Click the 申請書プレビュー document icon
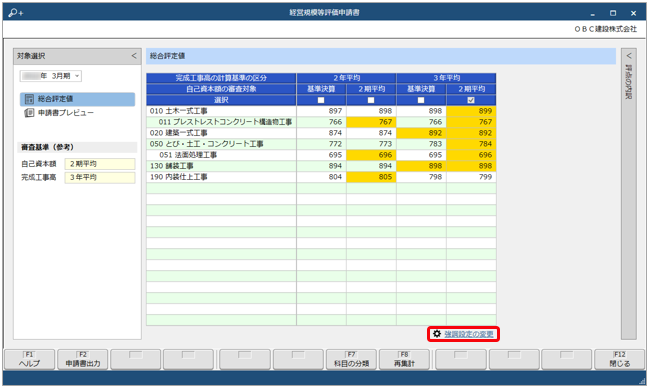650x388 pixels. (29, 113)
